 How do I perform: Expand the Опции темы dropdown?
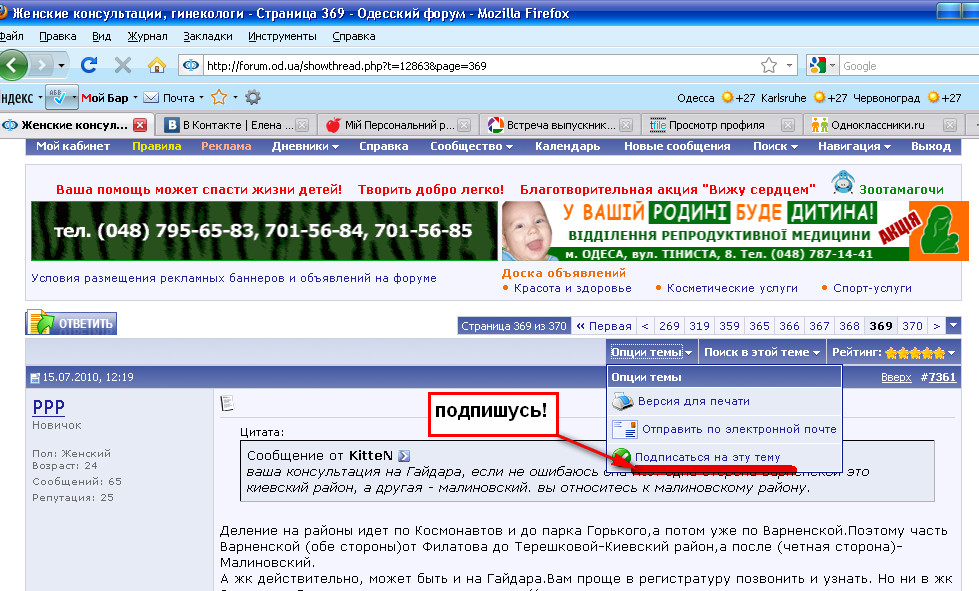[652, 352]
